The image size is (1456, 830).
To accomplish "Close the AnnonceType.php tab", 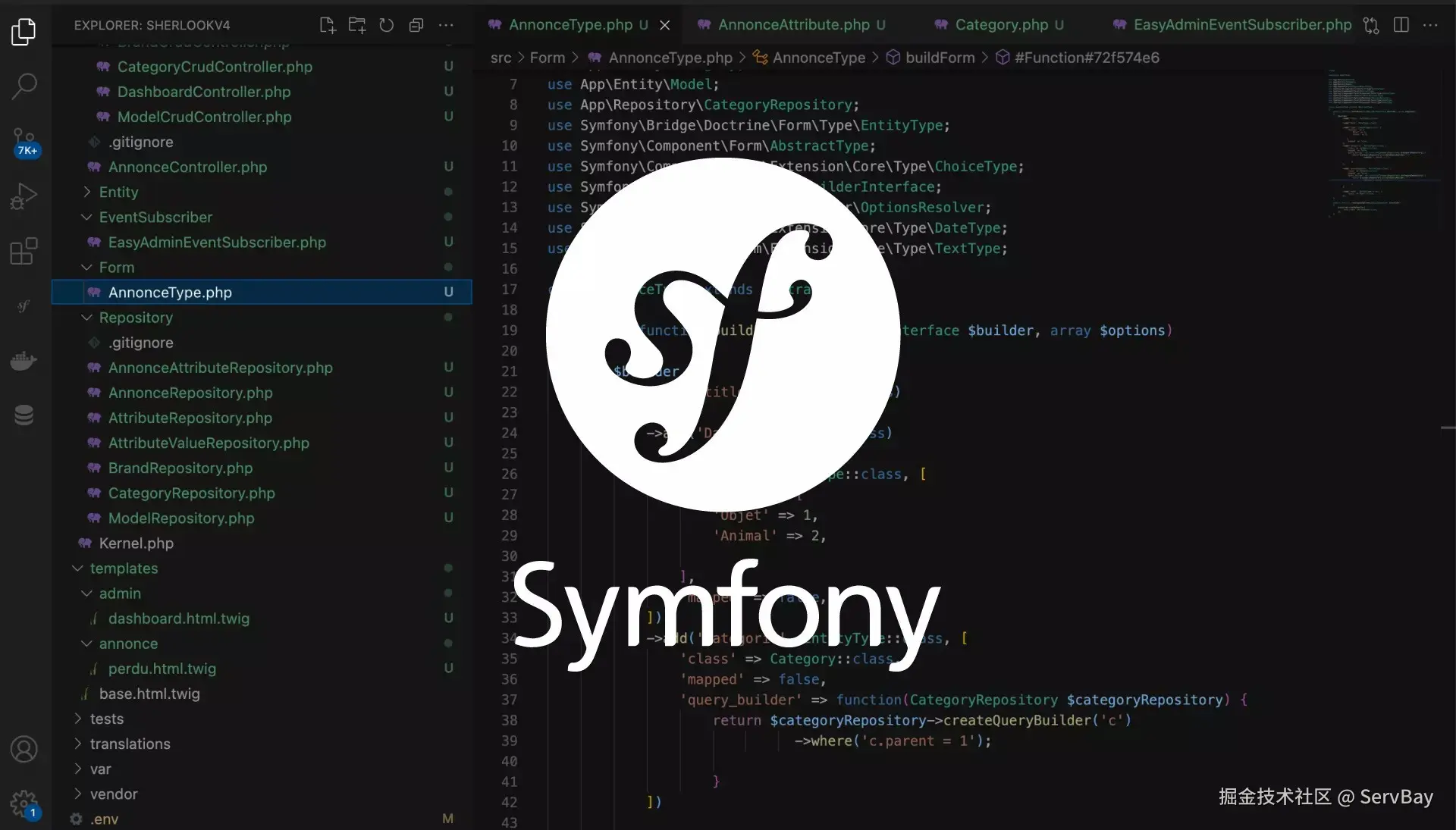I will pos(665,25).
